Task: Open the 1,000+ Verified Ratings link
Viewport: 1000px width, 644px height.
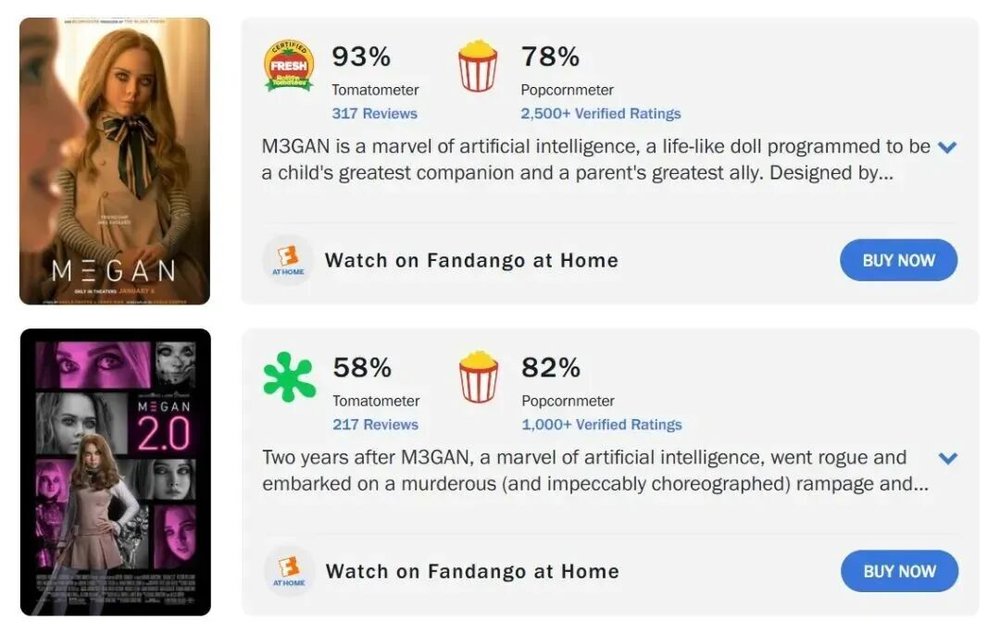Action: pos(601,425)
